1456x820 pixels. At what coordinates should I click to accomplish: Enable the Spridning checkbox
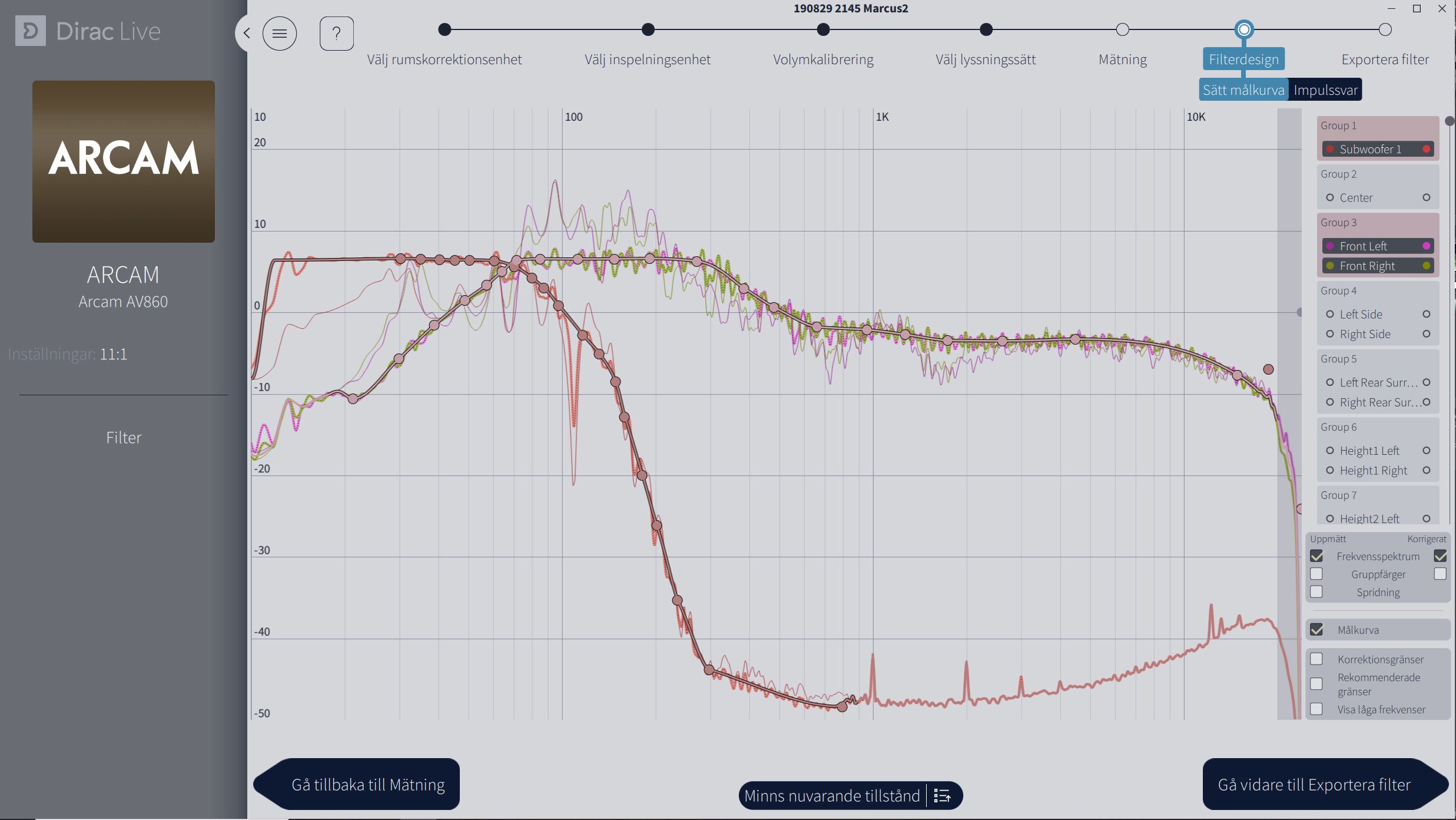(1316, 591)
